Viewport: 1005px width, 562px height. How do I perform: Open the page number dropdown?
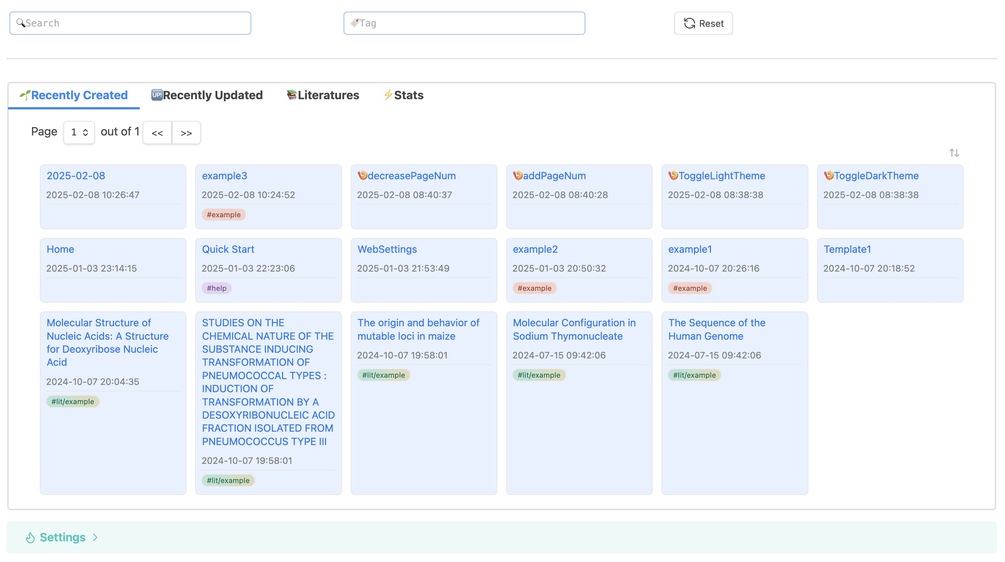click(79, 133)
